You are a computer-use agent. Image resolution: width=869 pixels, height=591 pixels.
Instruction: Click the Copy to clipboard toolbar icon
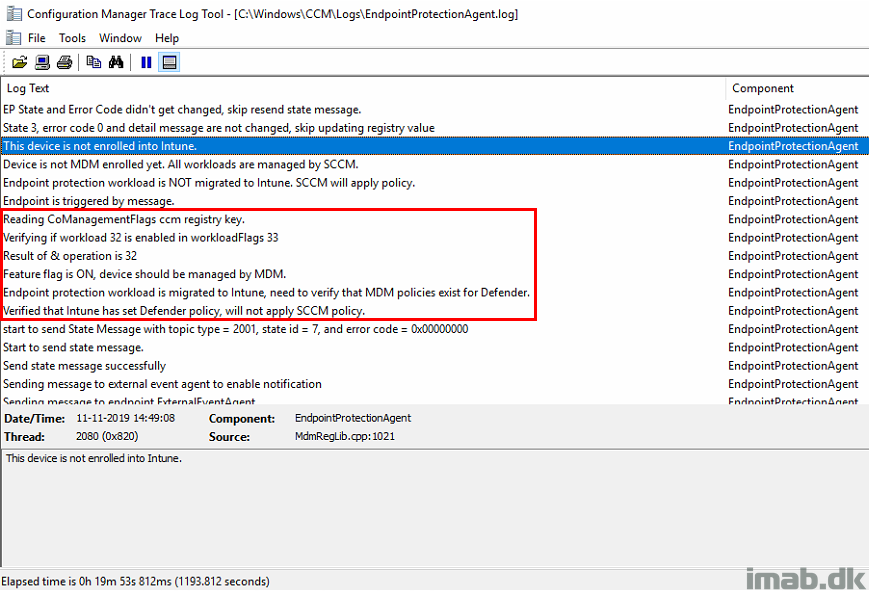point(94,62)
